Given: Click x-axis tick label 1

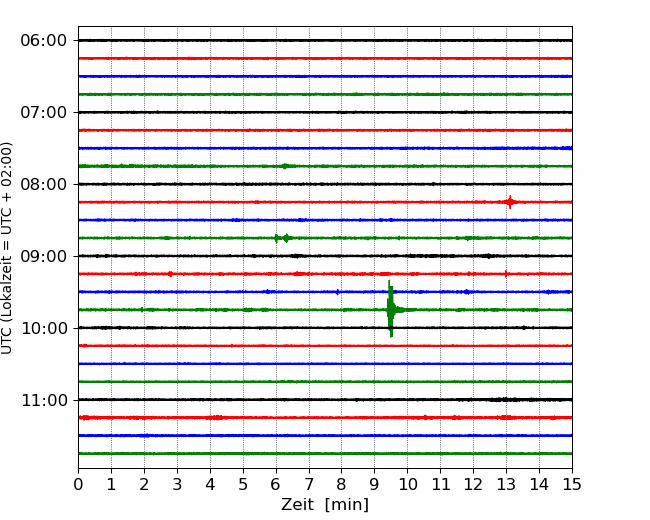Looking at the screenshot, I should click(111, 484).
